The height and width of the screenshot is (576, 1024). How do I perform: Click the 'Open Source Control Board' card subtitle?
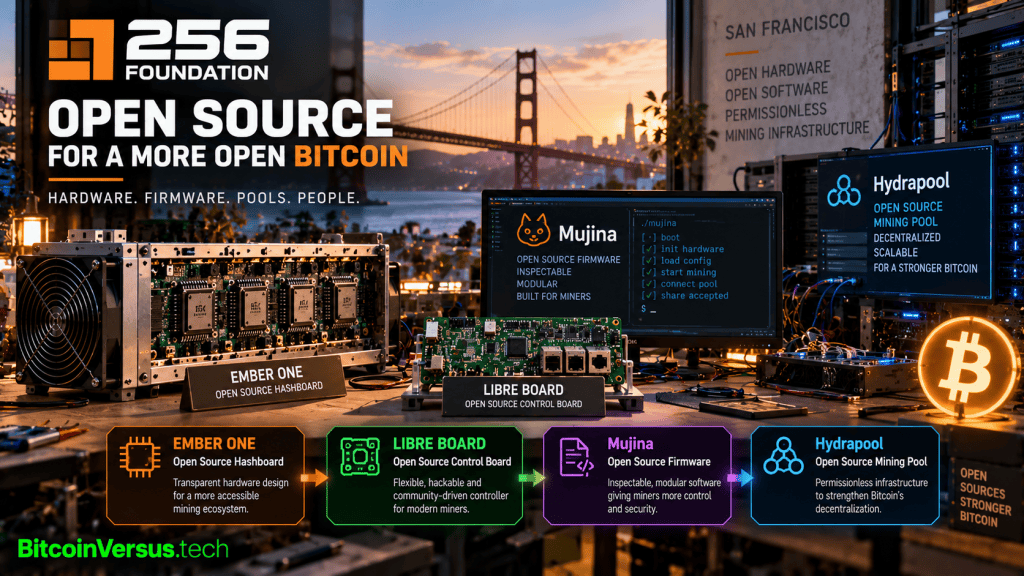click(x=452, y=462)
